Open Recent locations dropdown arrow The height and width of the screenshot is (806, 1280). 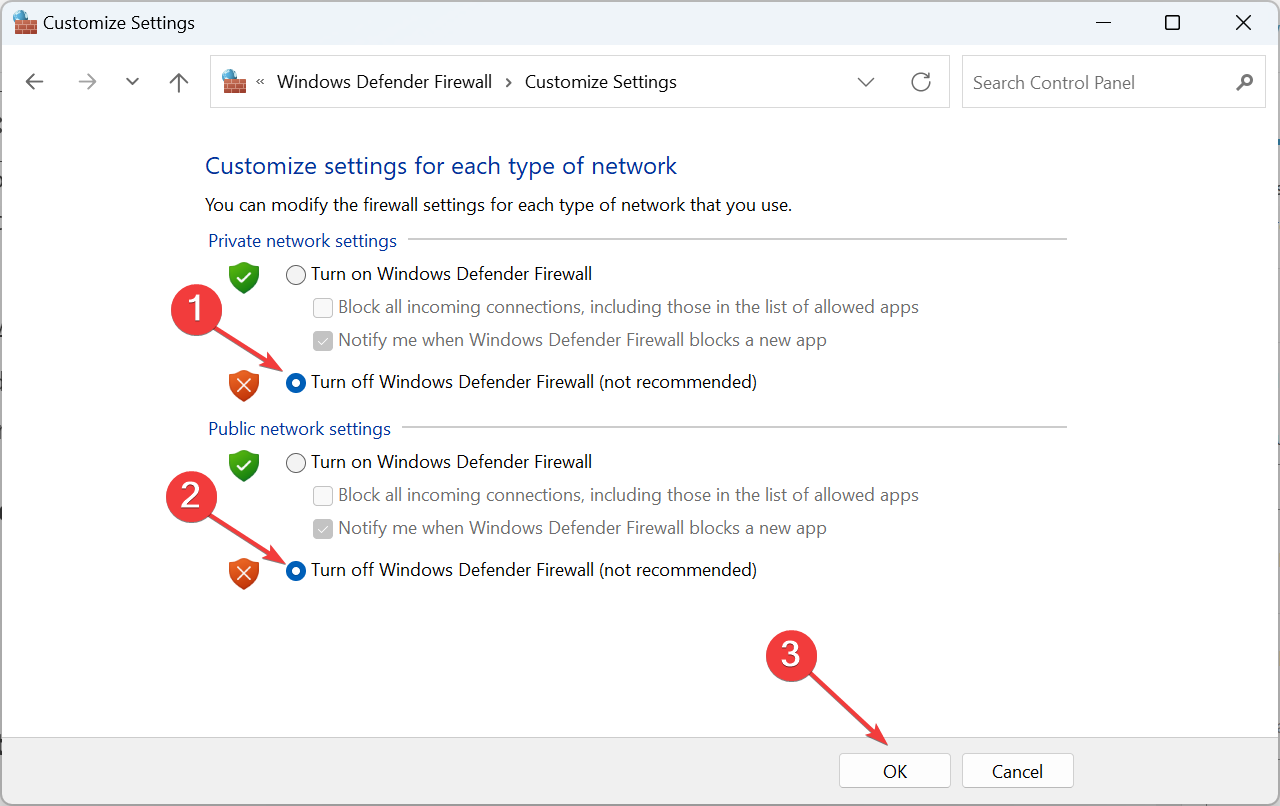point(132,82)
